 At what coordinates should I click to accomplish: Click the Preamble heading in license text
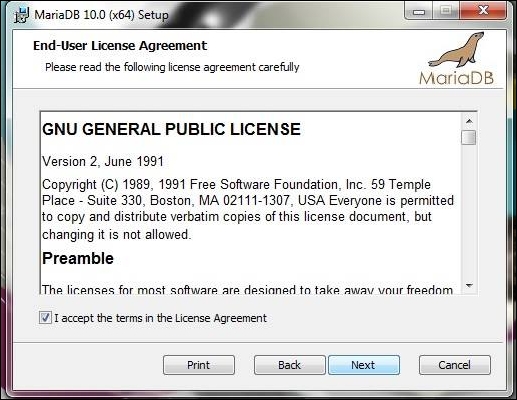pos(78,259)
